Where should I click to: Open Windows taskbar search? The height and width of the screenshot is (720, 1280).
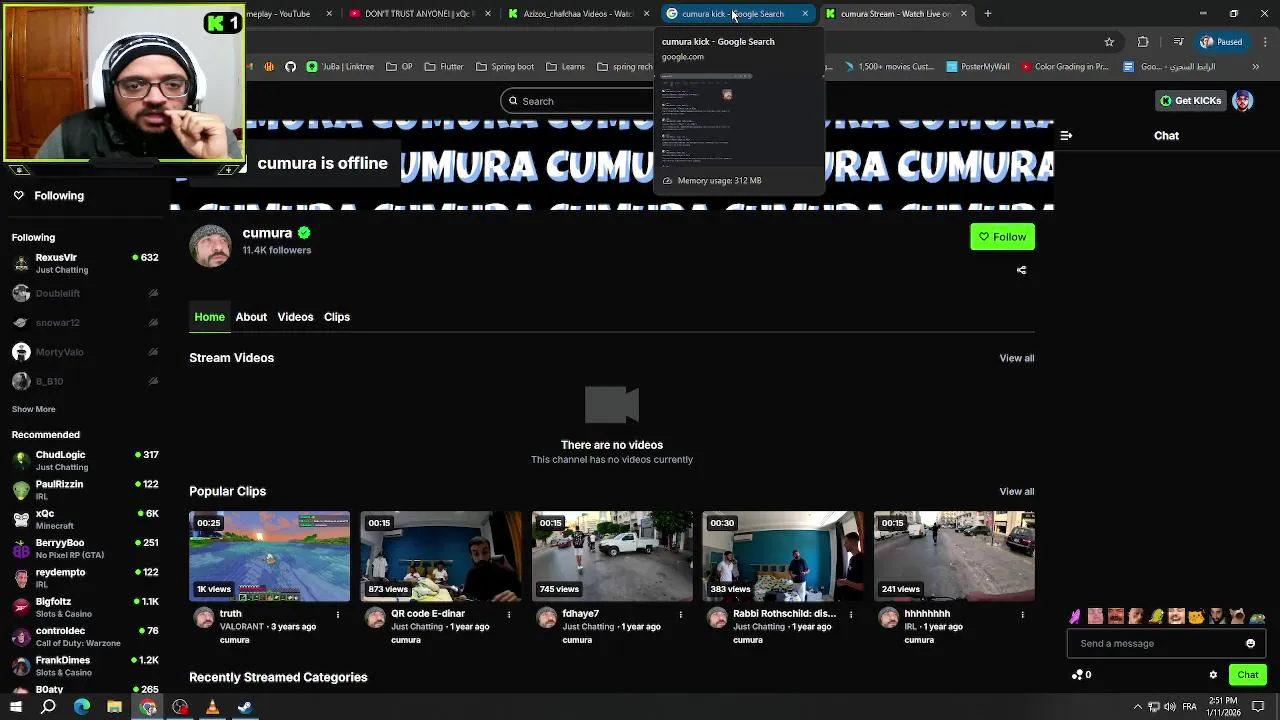point(48,707)
